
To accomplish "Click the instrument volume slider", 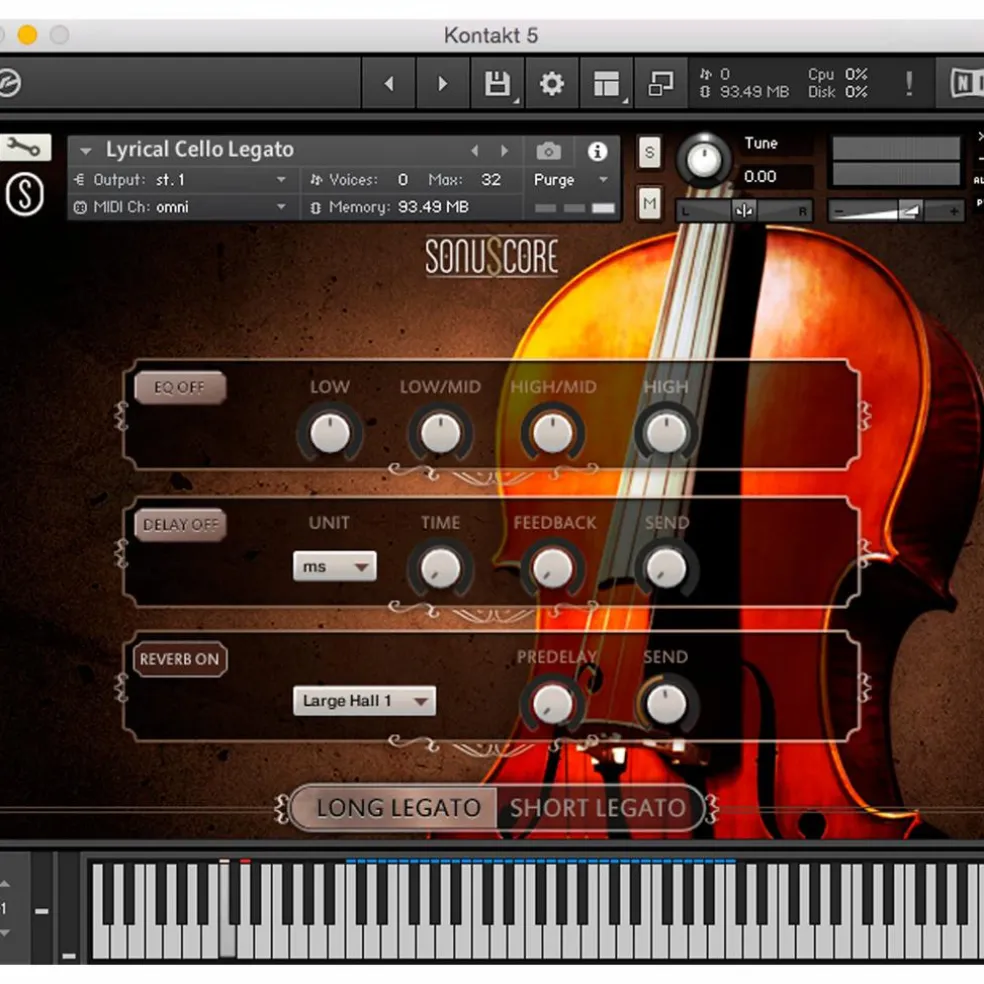I will click(x=895, y=211).
